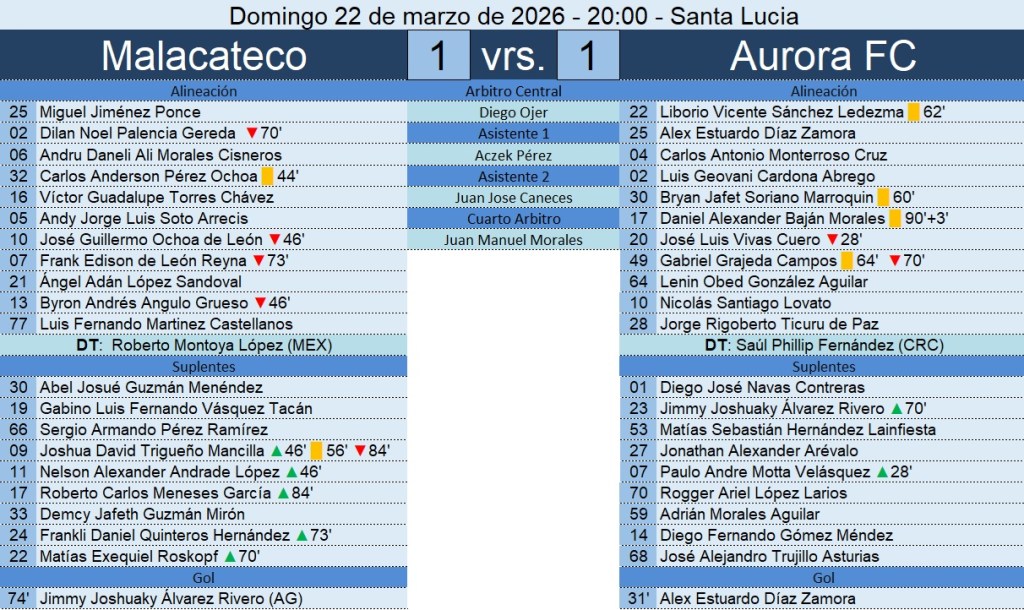Select coach row Roberto Montoya López (MEX)
Screen dimensions: 1024x610
[204, 345]
